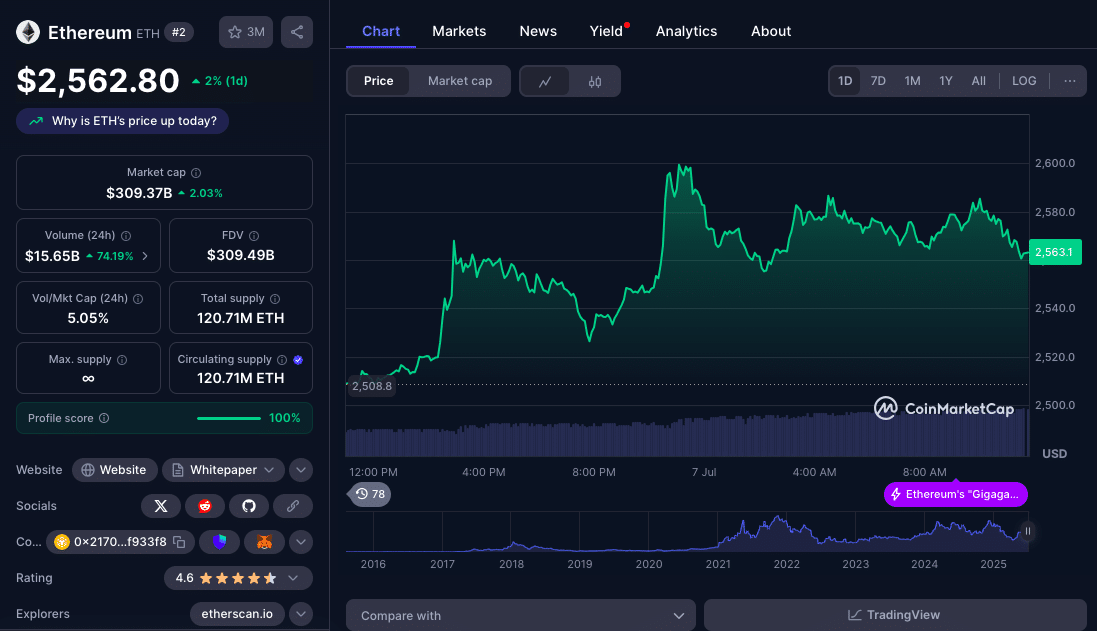The image size is (1097, 631).
Task: Click the 120.71M ETH total supply value
Action: coord(241,318)
